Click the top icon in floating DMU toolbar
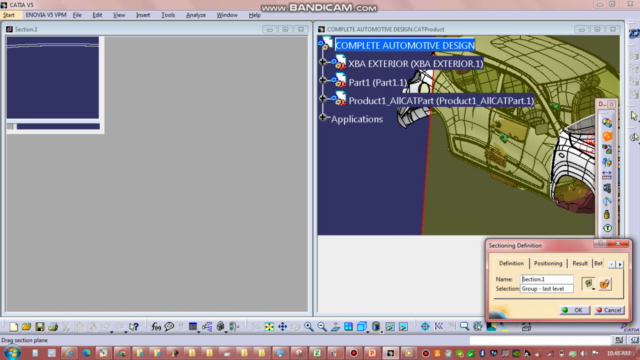 607,122
